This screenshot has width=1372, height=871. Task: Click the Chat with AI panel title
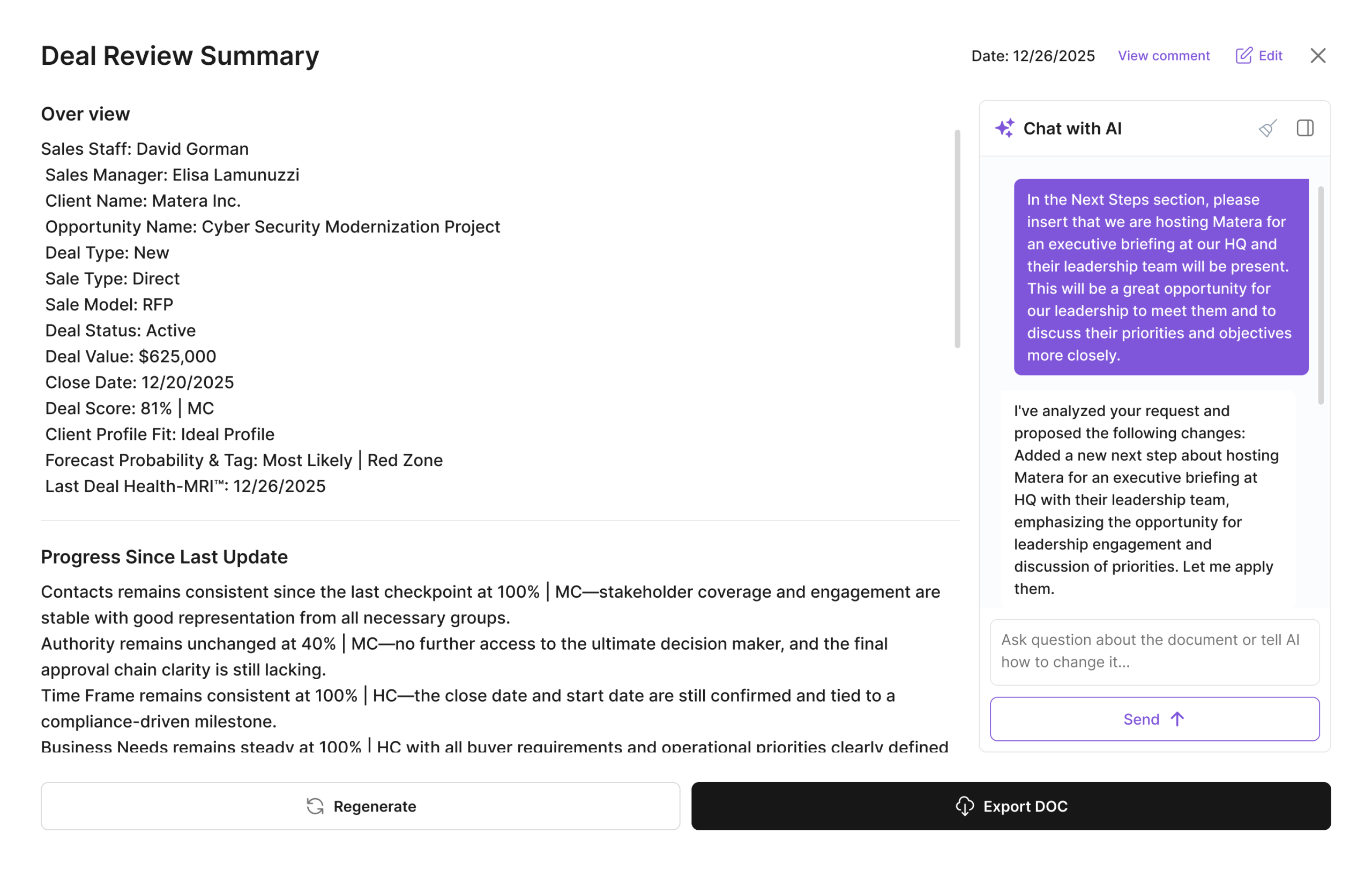1072,129
